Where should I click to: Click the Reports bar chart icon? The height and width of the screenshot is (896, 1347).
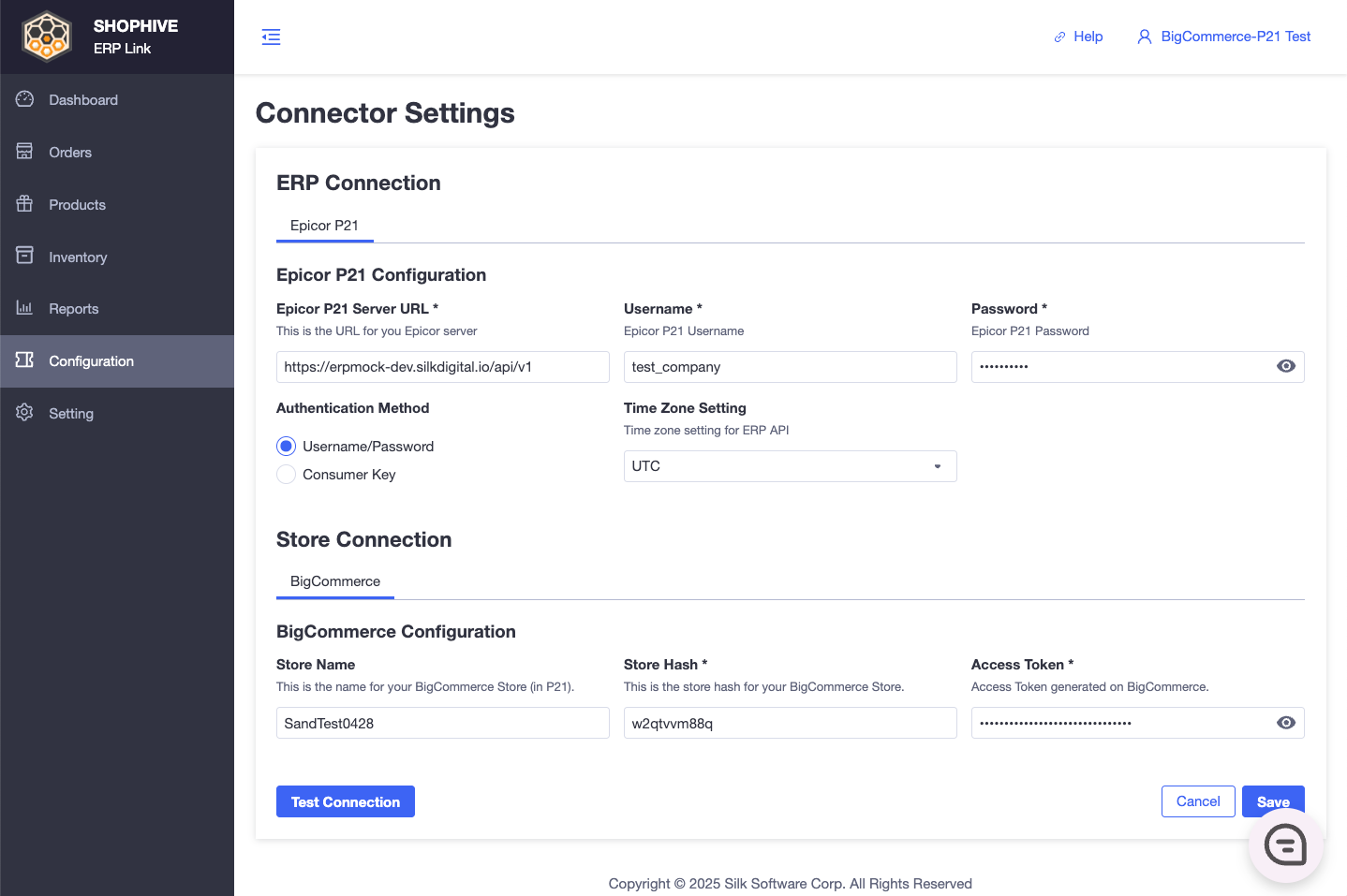click(x=25, y=308)
